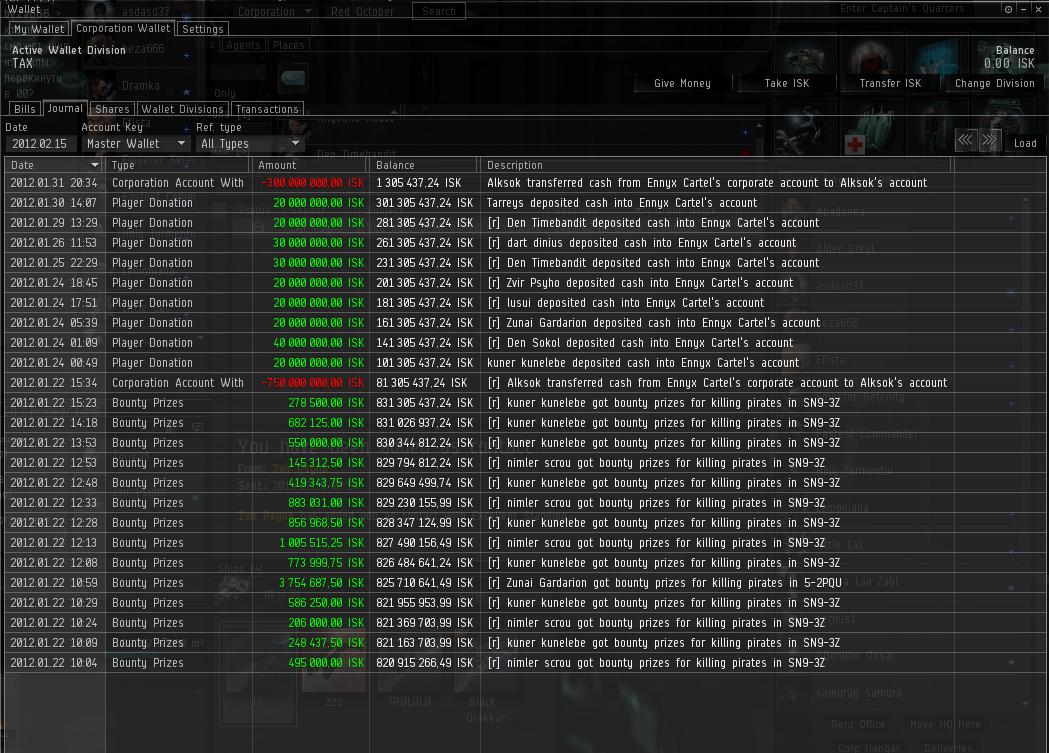Select the 206 000,00 ISK bounty amount
This screenshot has width=1049, height=753.
click(326, 624)
